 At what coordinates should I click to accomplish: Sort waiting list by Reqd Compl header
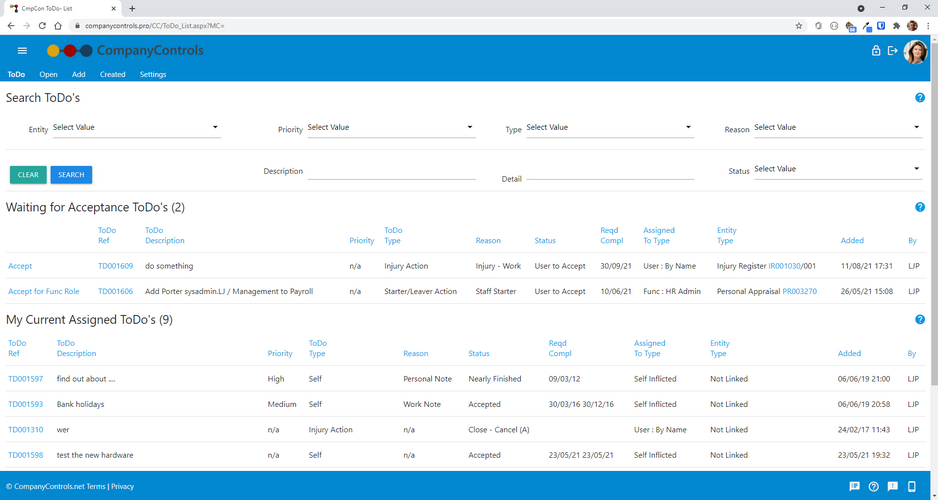click(611, 235)
